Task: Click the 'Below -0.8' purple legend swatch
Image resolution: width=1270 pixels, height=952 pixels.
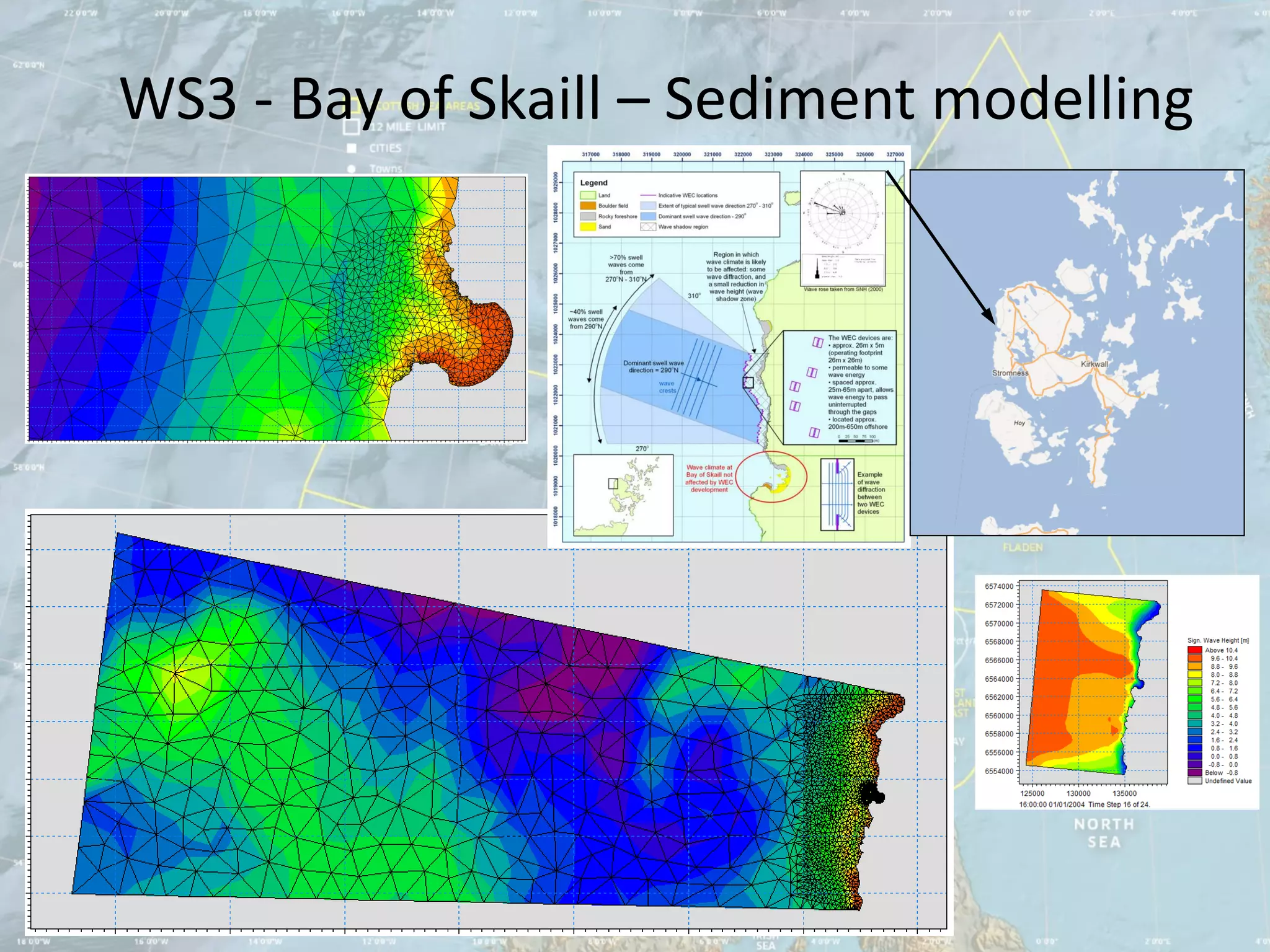Action: point(1194,772)
